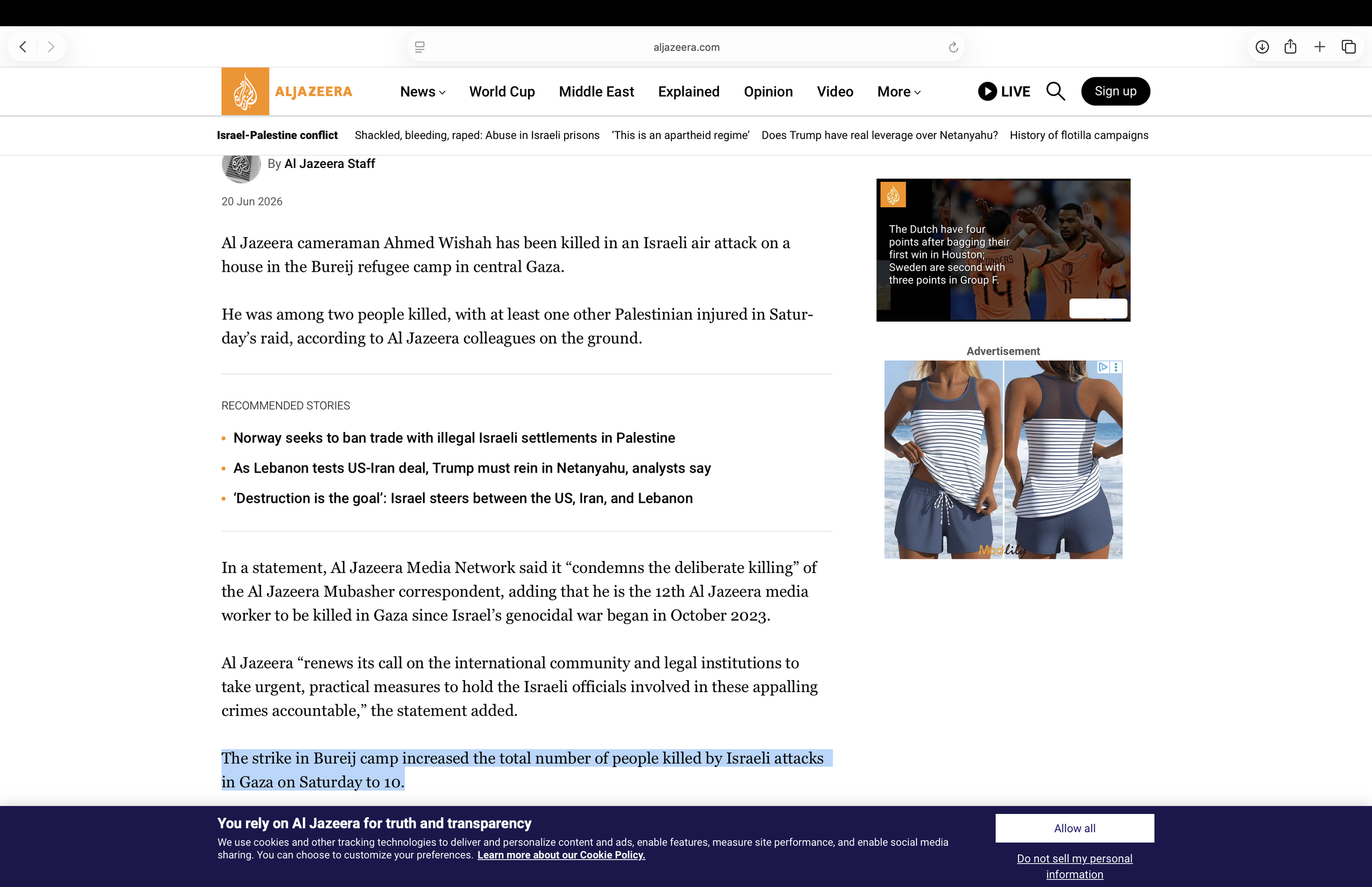Expand the News dropdown menu
This screenshot has width=1372, height=887.
pos(423,92)
